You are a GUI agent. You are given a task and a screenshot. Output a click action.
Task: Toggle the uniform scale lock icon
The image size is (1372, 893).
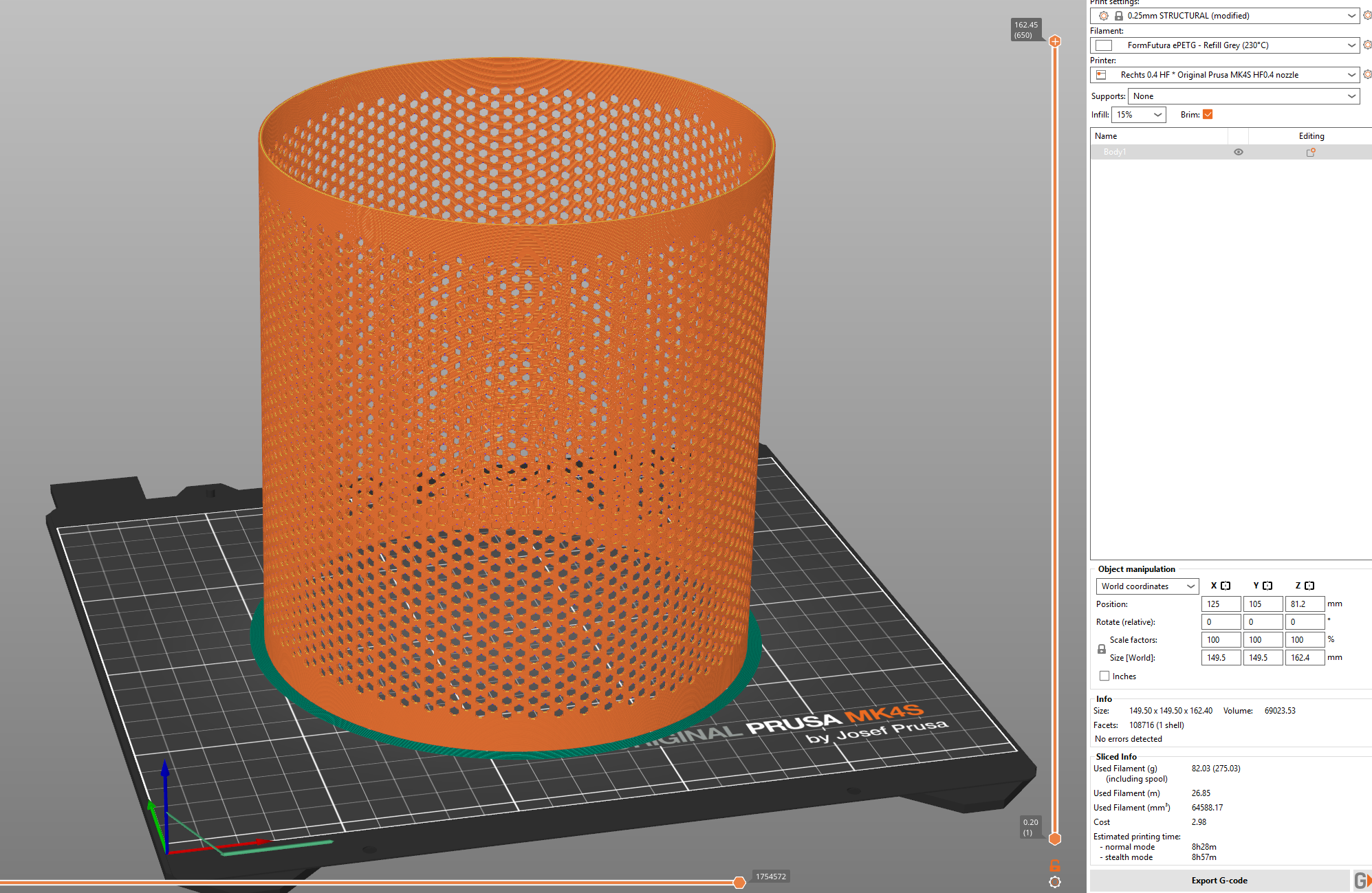(x=1102, y=649)
